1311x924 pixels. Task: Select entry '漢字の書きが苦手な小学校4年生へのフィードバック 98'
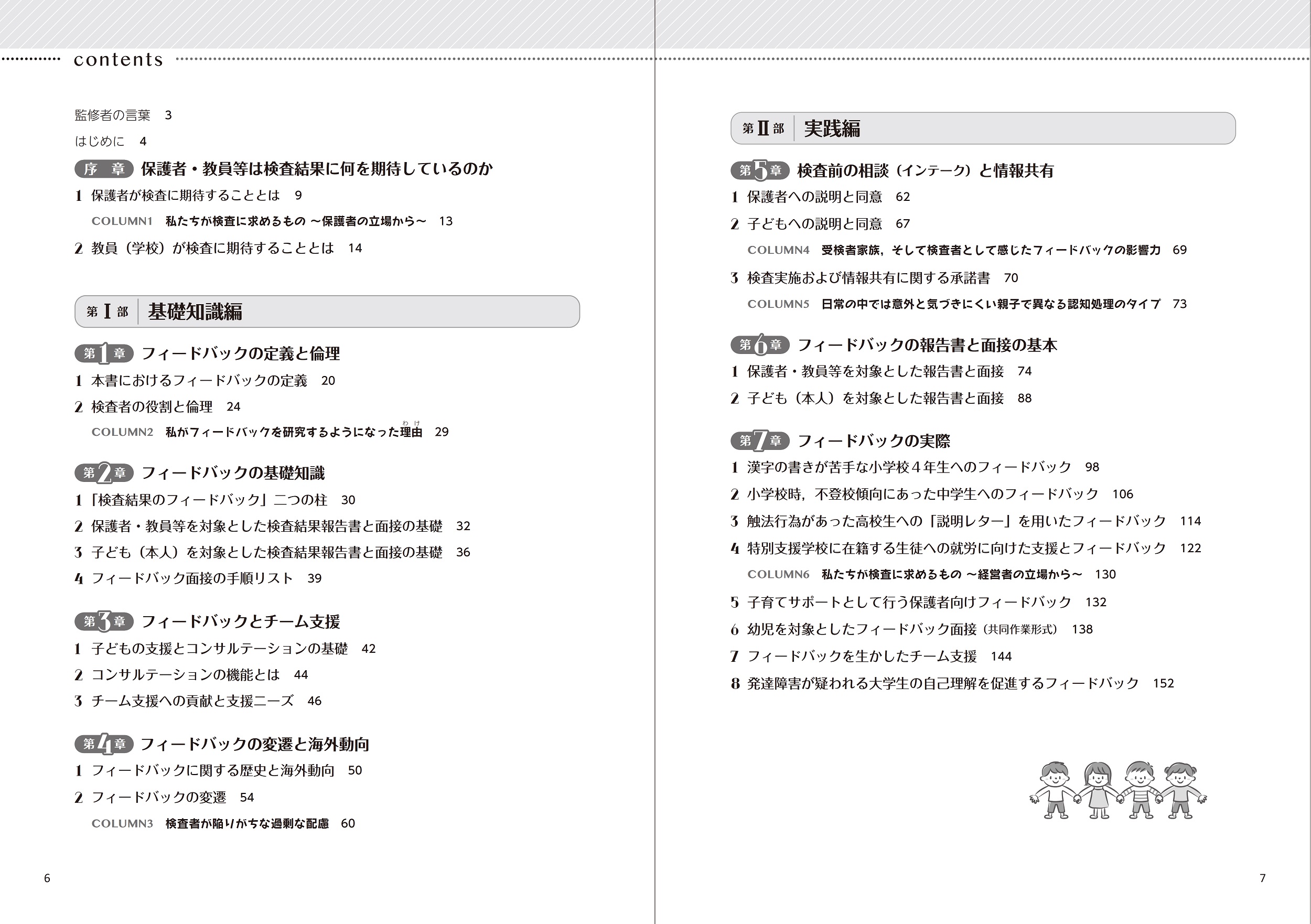(x=915, y=468)
